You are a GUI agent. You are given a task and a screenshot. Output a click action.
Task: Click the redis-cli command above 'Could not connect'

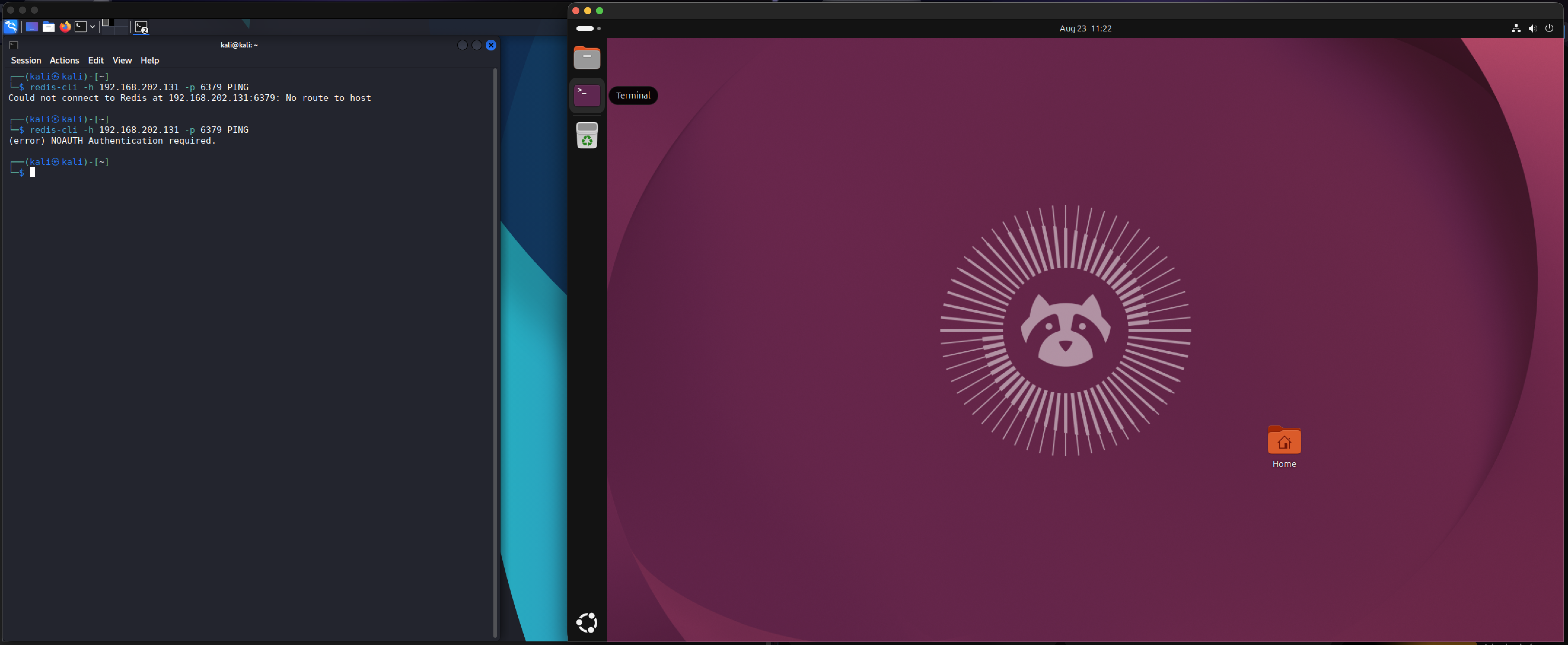139,87
